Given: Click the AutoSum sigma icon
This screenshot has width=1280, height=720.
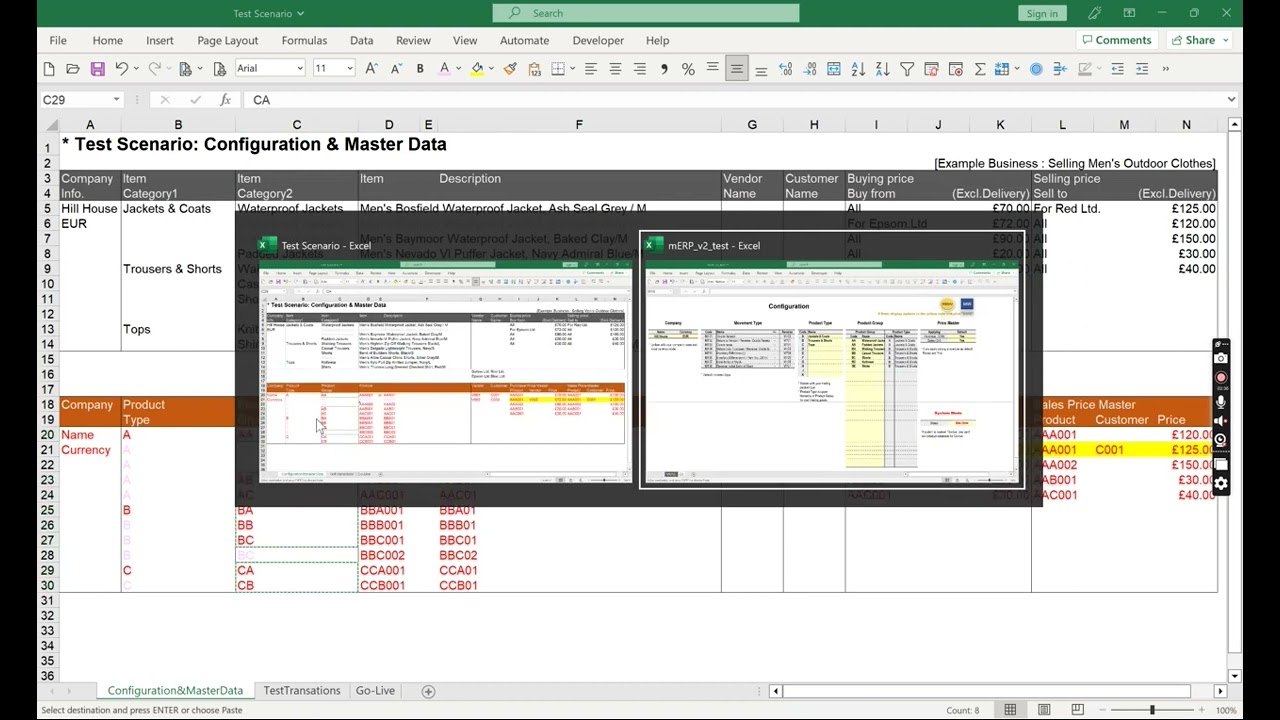Looking at the screenshot, I should click(980, 69).
